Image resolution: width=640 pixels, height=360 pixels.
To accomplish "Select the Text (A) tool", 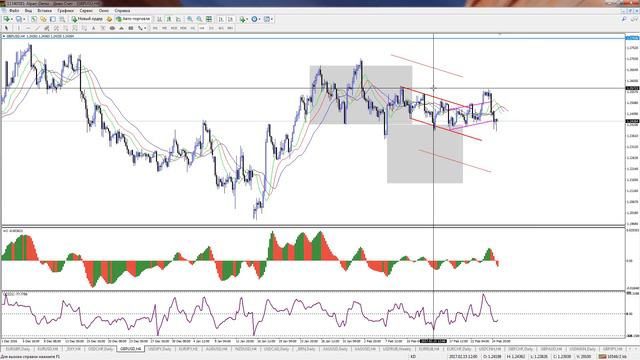I will click(93, 28).
